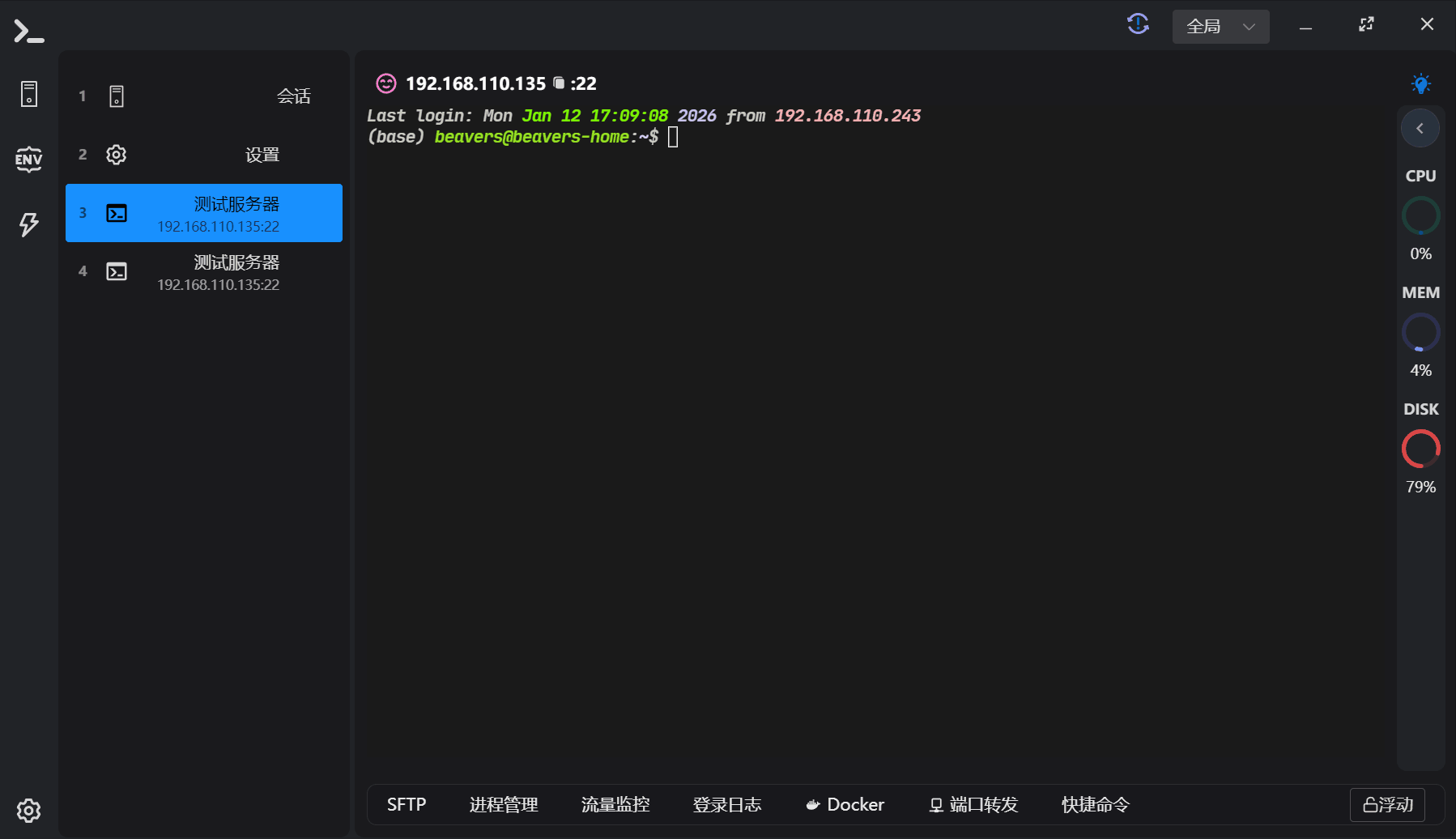Click the sync status clock icon

click(x=1138, y=24)
